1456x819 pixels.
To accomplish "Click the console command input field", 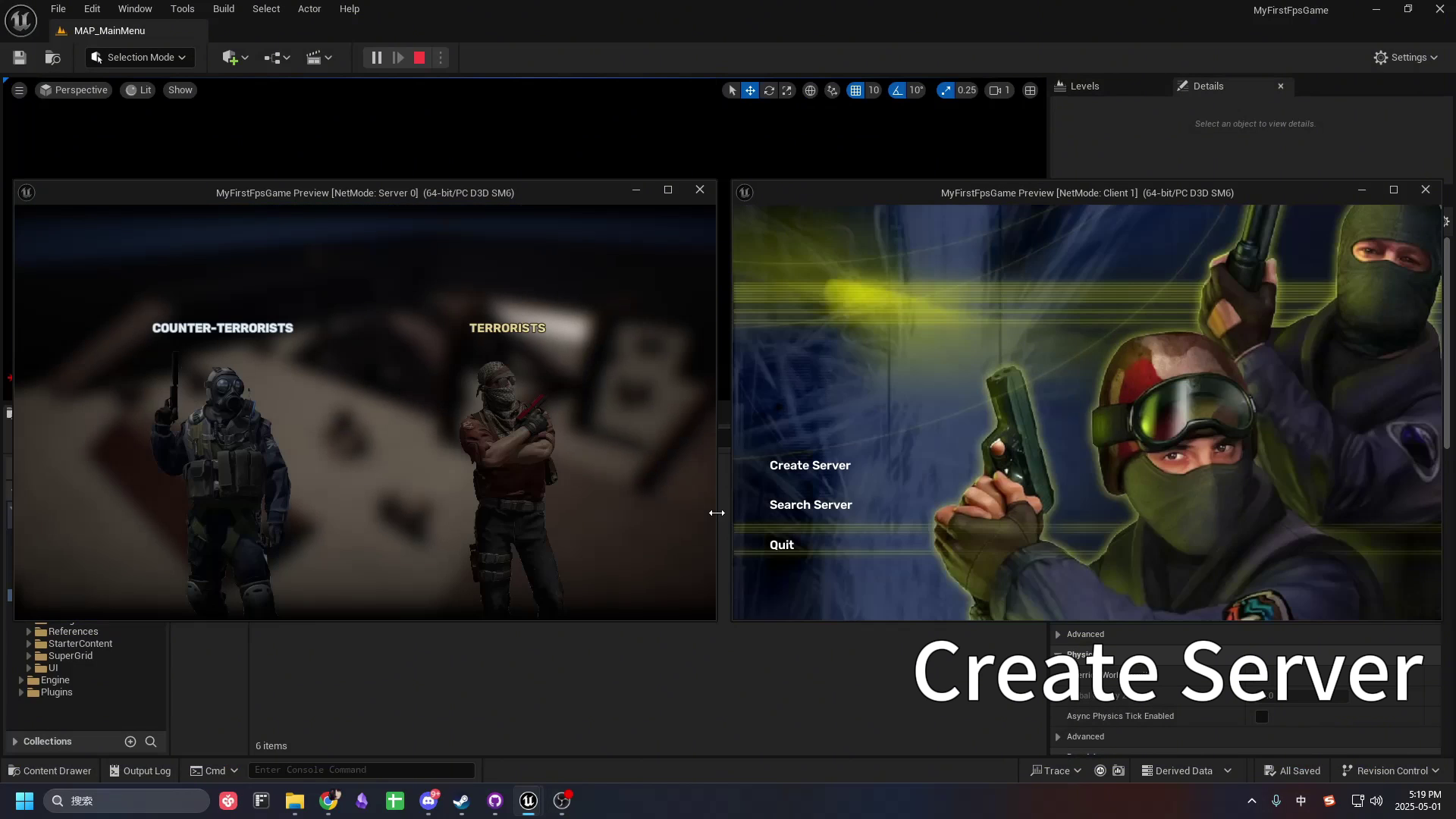I will point(361,770).
